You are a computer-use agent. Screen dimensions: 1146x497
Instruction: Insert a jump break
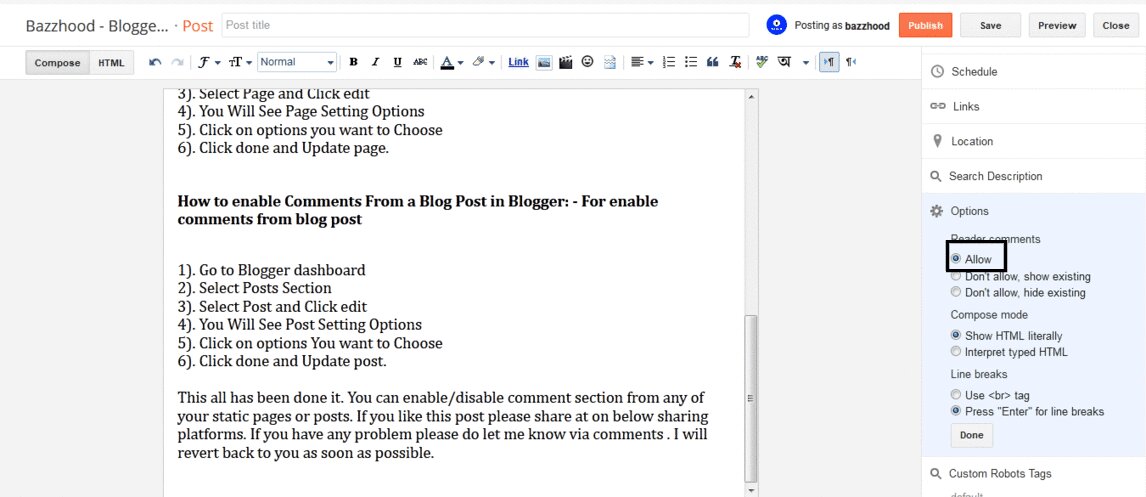pyautogui.click(x=610, y=62)
